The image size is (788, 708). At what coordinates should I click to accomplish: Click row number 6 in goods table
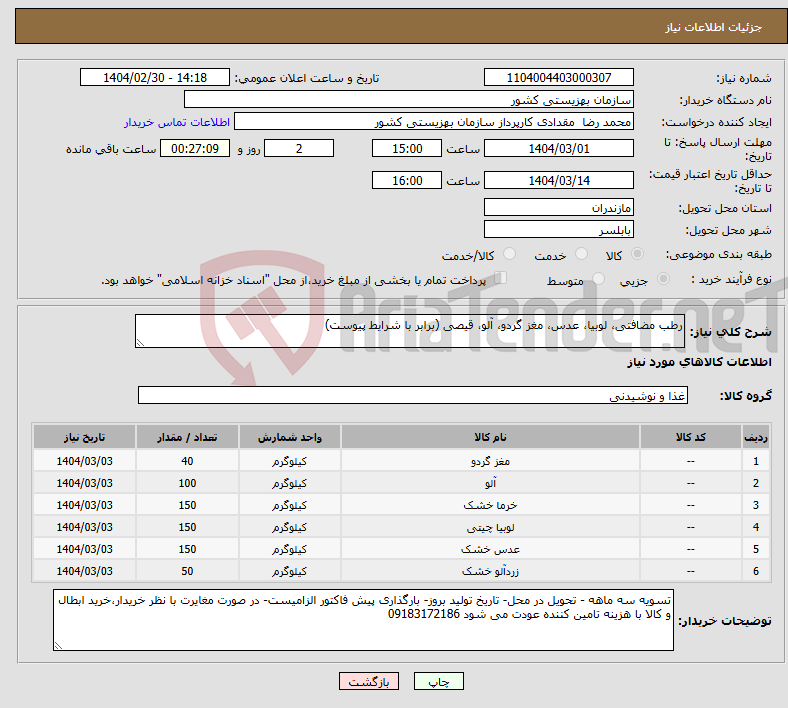755,571
